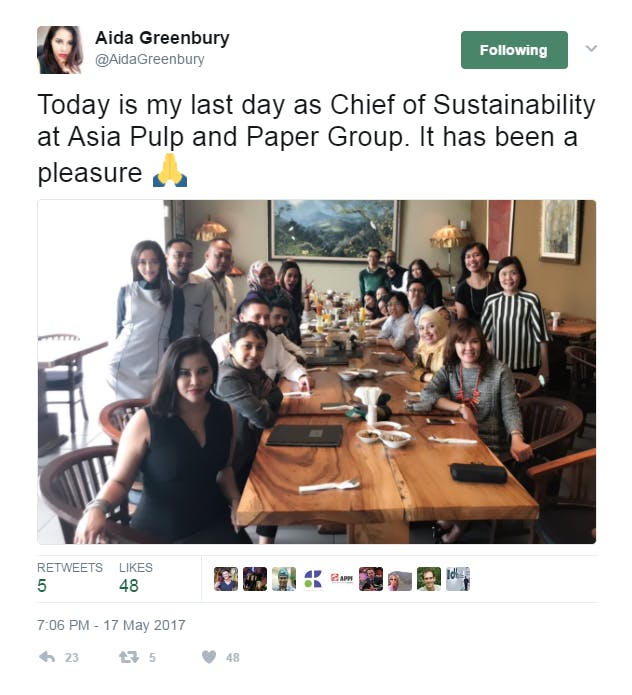Click the praying hands emoji
The height and width of the screenshot is (695, 632).
170,172
